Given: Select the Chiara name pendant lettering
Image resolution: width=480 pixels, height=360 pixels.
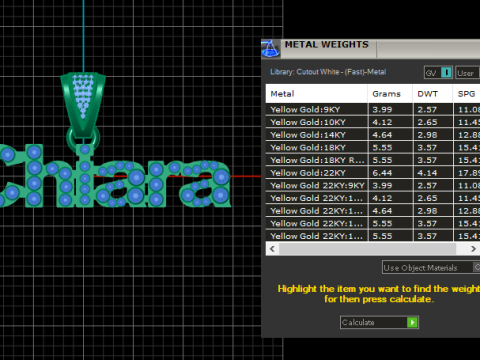Looking at the screenshot, I should (115, 177).
